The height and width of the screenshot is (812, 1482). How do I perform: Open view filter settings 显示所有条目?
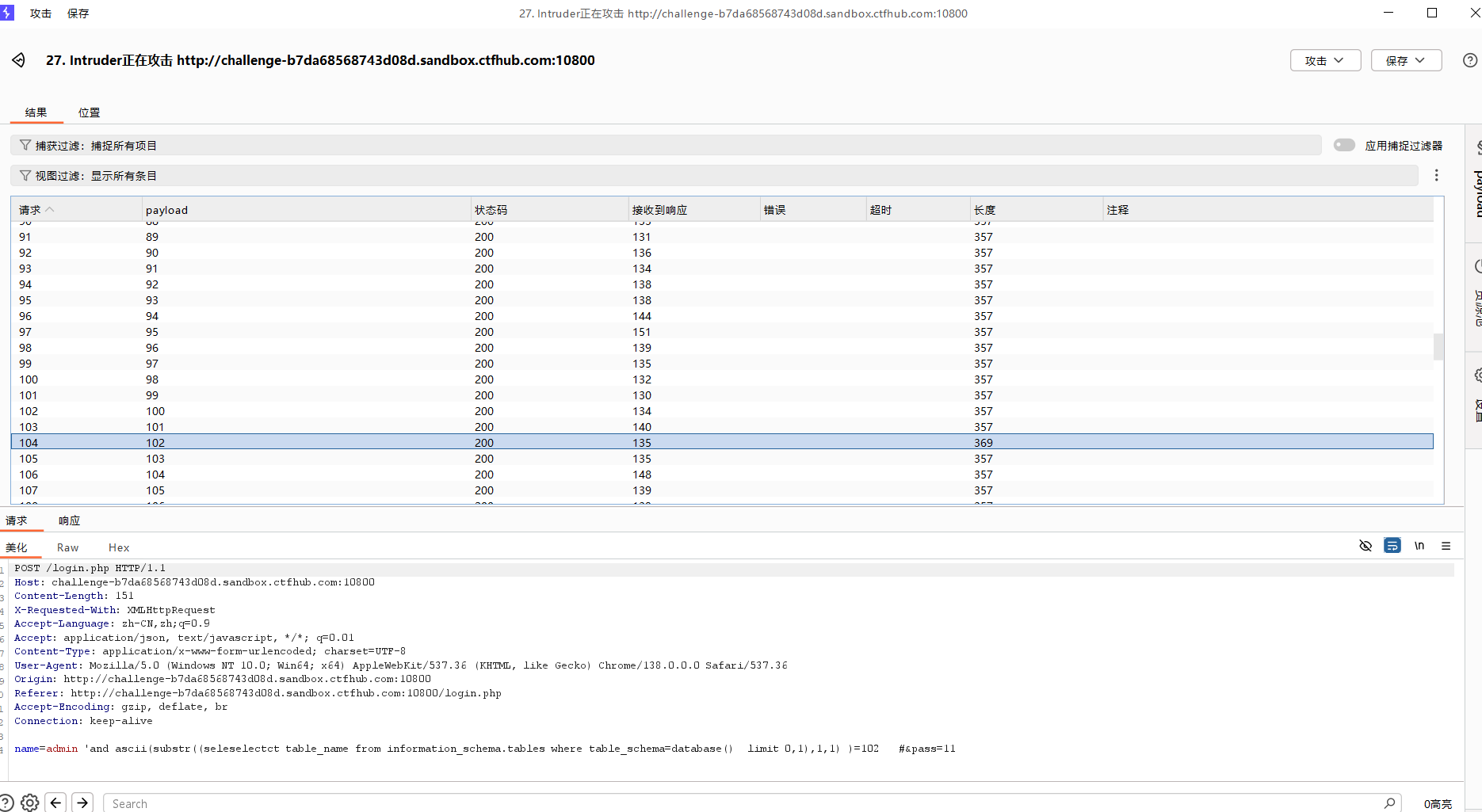click(x=90, y=175)
